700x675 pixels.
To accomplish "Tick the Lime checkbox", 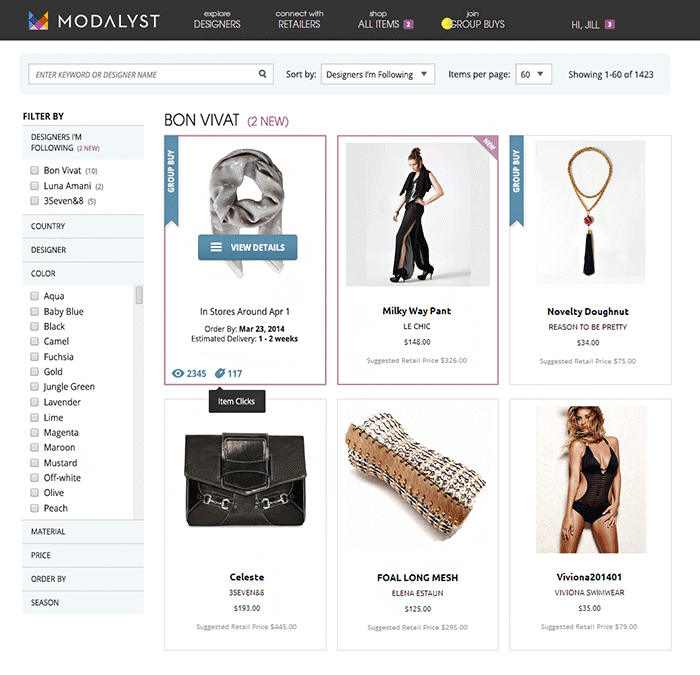I will pyautogui.click(x=34, y=417).
